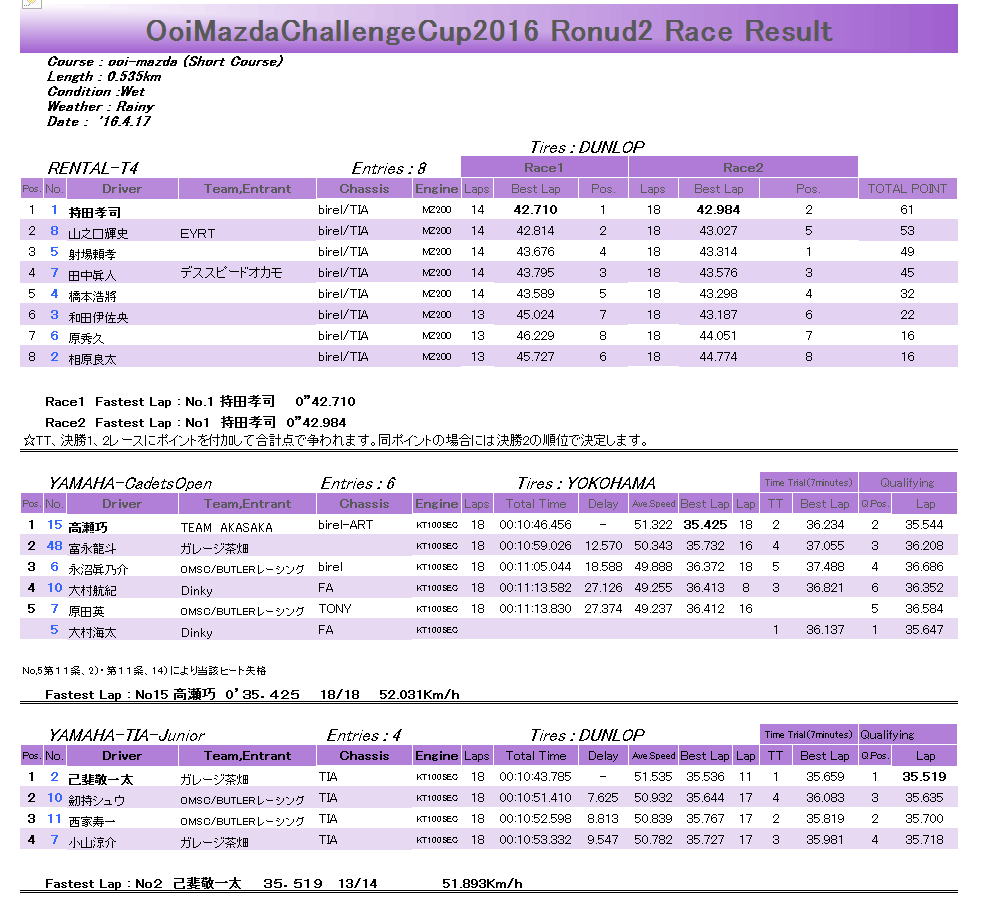This screenshot has height=911, width=991.
Task: Click qualifying lap 35.647
Action: point(925,630)
